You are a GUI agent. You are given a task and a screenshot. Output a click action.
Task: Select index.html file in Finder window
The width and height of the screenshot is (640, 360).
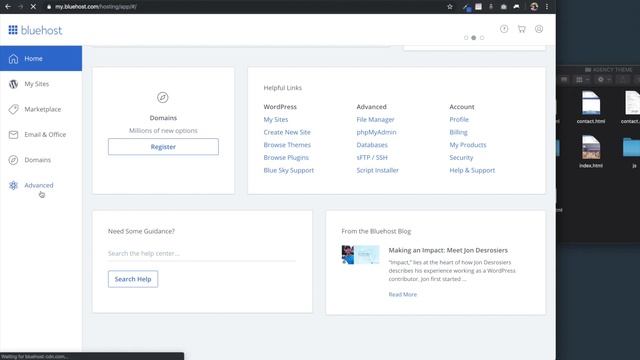[591, 152]
